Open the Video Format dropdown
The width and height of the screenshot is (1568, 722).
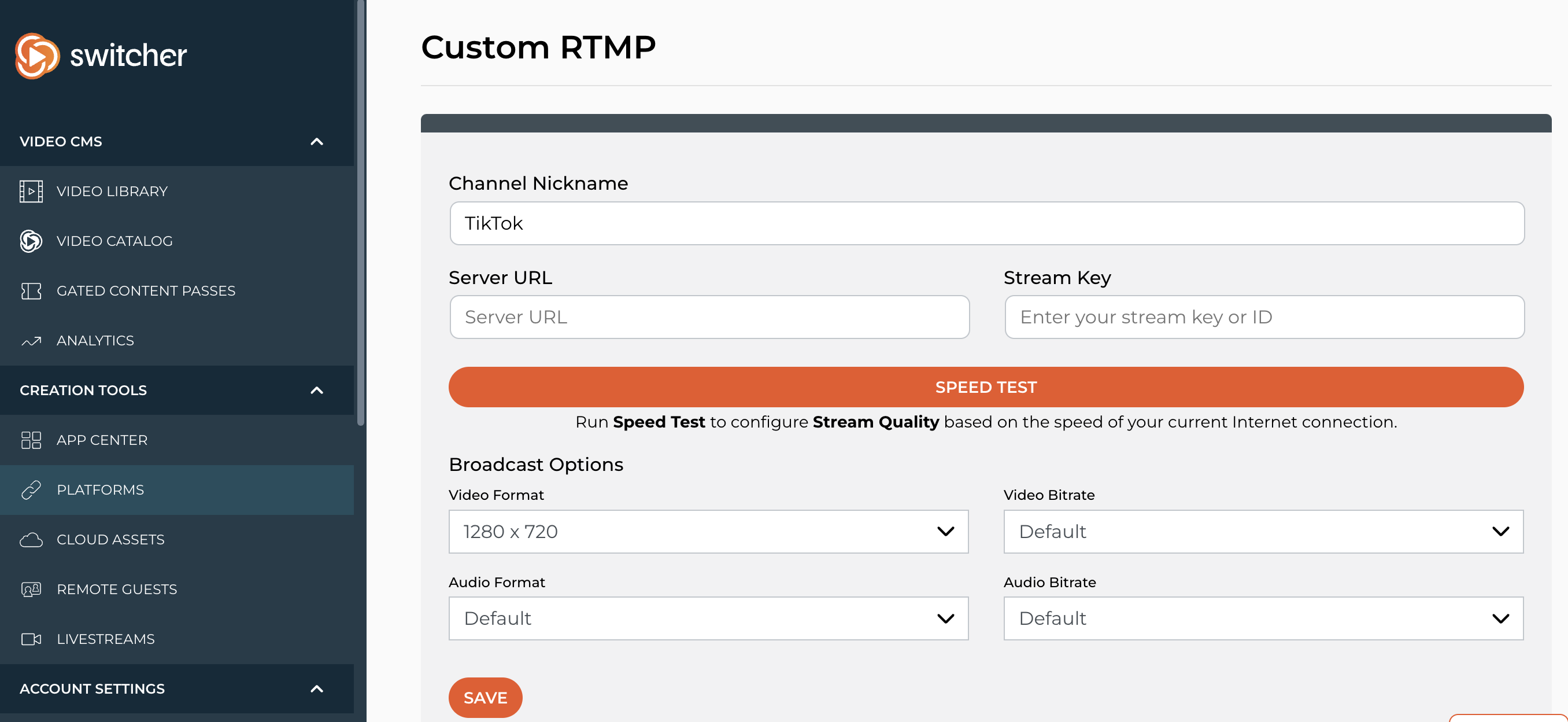pos(708,532)
